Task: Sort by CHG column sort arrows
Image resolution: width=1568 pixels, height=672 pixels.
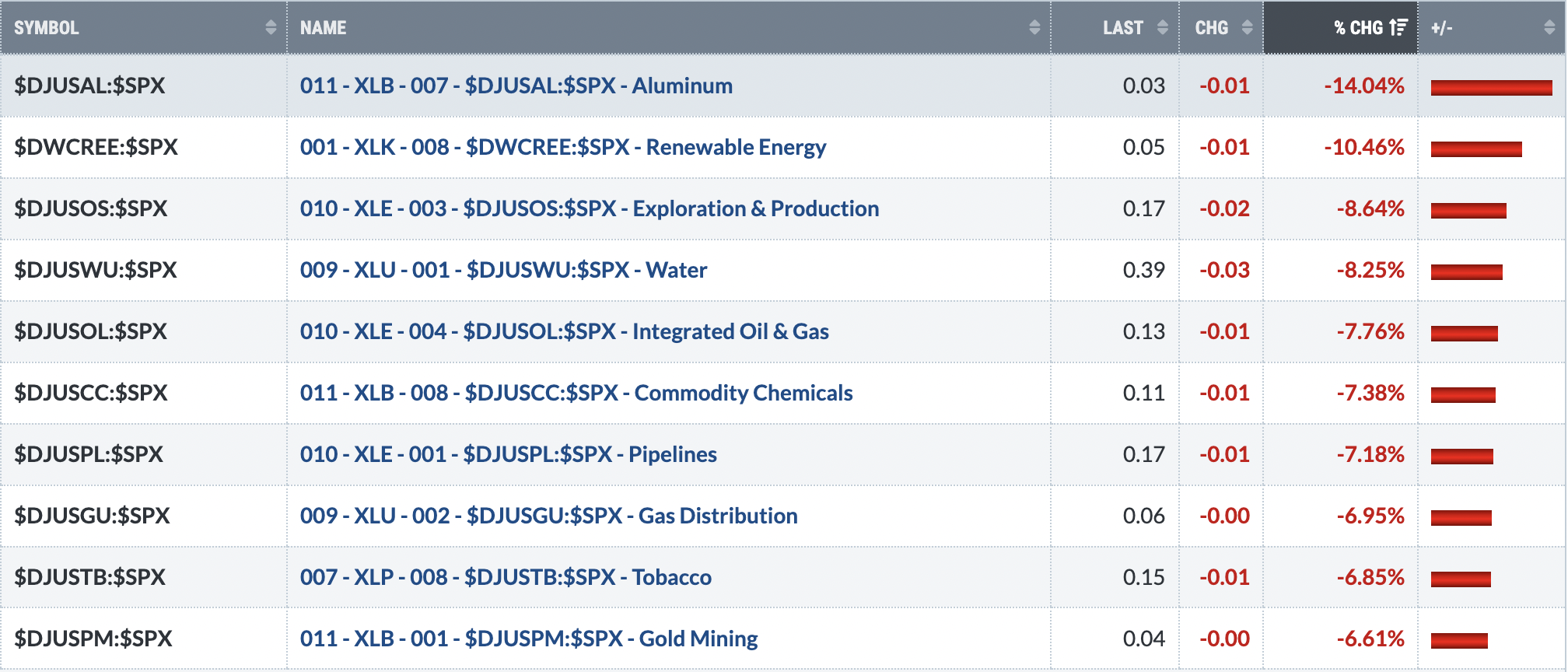Action: pyautogui.click(x=1248, y=27)
